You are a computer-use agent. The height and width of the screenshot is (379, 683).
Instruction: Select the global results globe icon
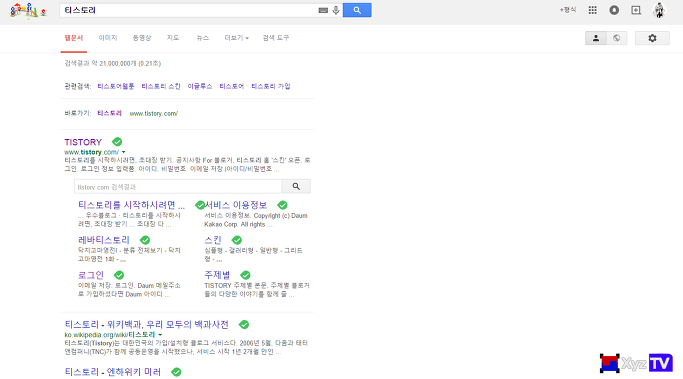(616, 38)
